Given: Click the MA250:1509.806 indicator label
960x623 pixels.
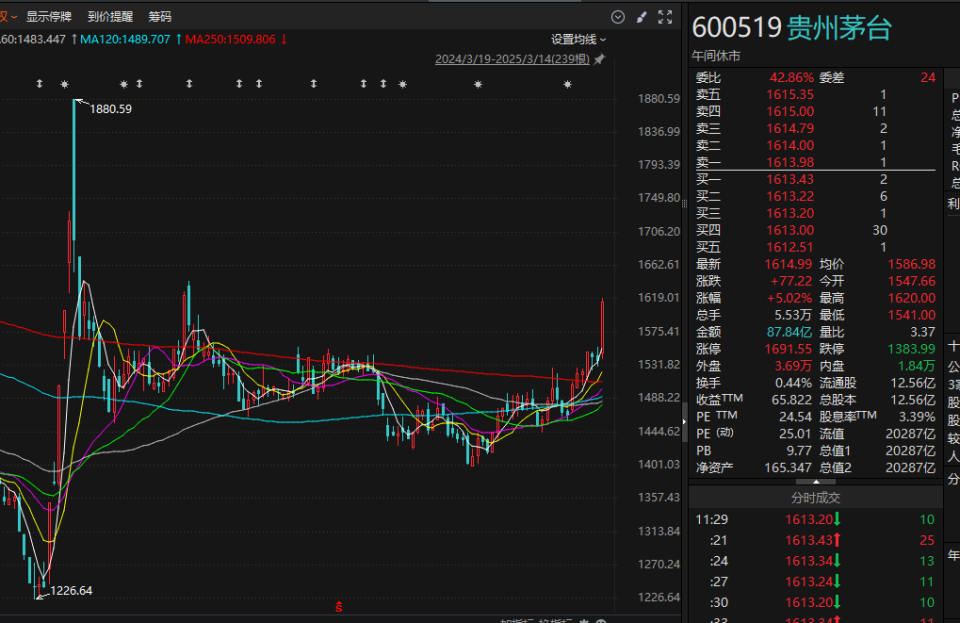Looking at the screenshot, I should tap(230, 40).
